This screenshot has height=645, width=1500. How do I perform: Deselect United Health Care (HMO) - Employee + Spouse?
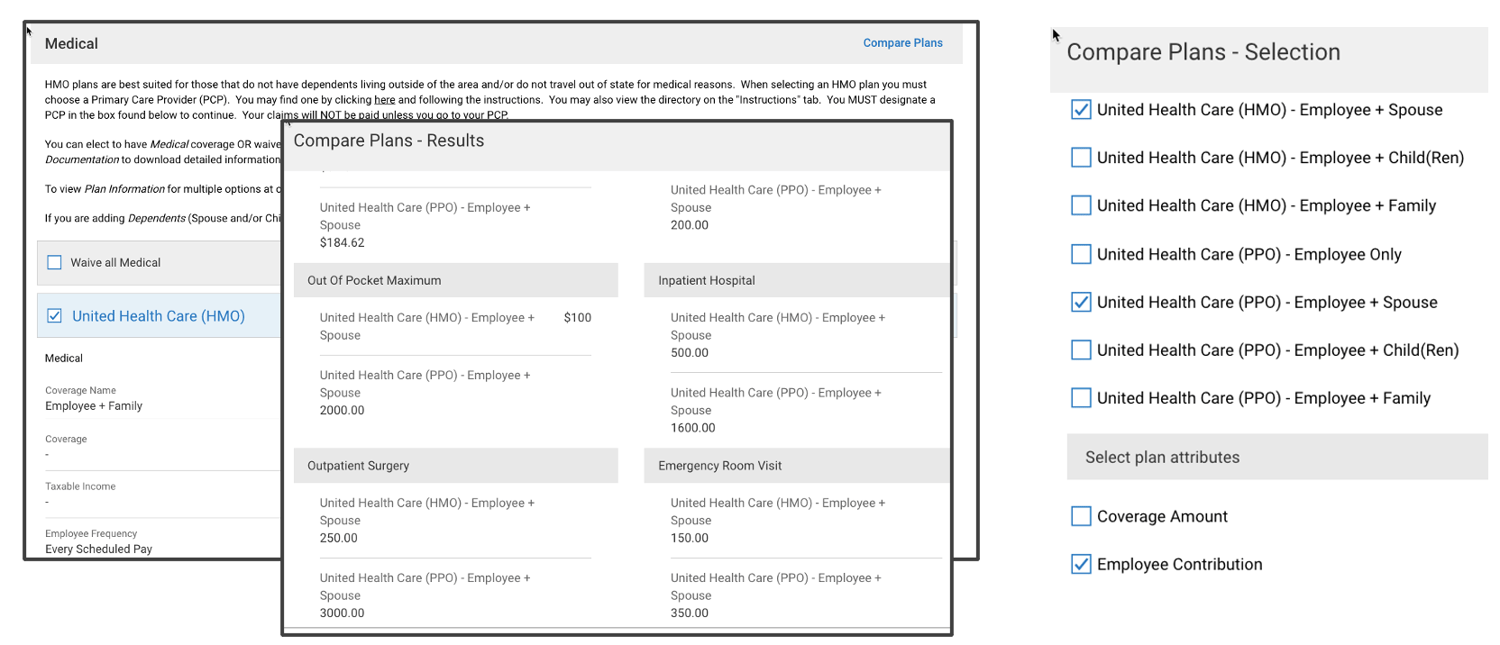1081,110
